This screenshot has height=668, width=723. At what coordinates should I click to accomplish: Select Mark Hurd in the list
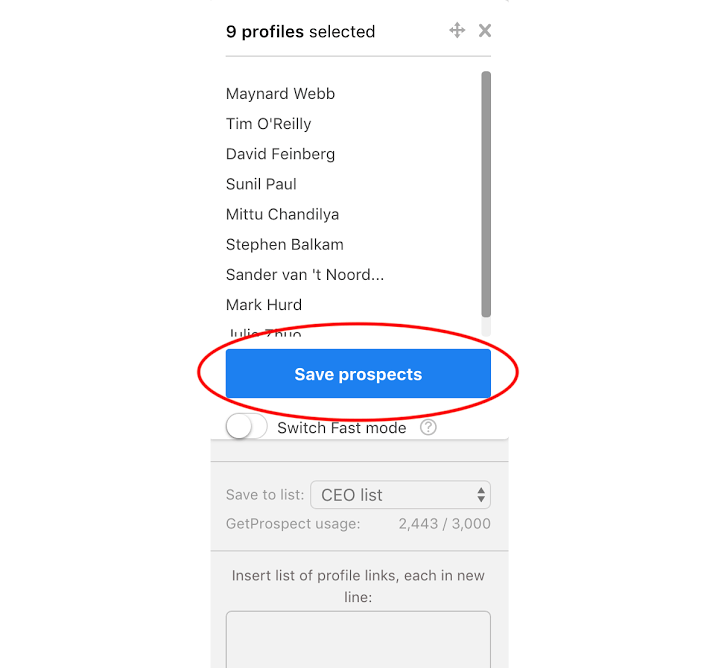click(264, 305)
